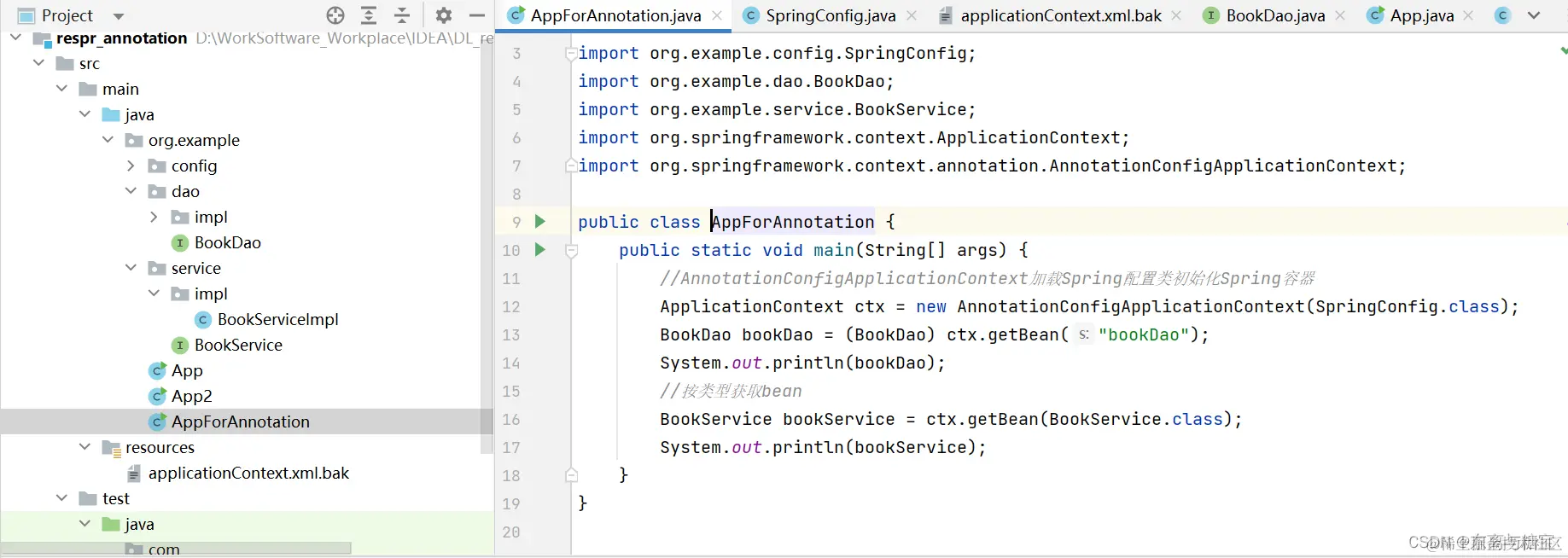1568x558 pixels.
Task: Click Expand All icon in Project toolbar
Action: click(x=369, y=15)
